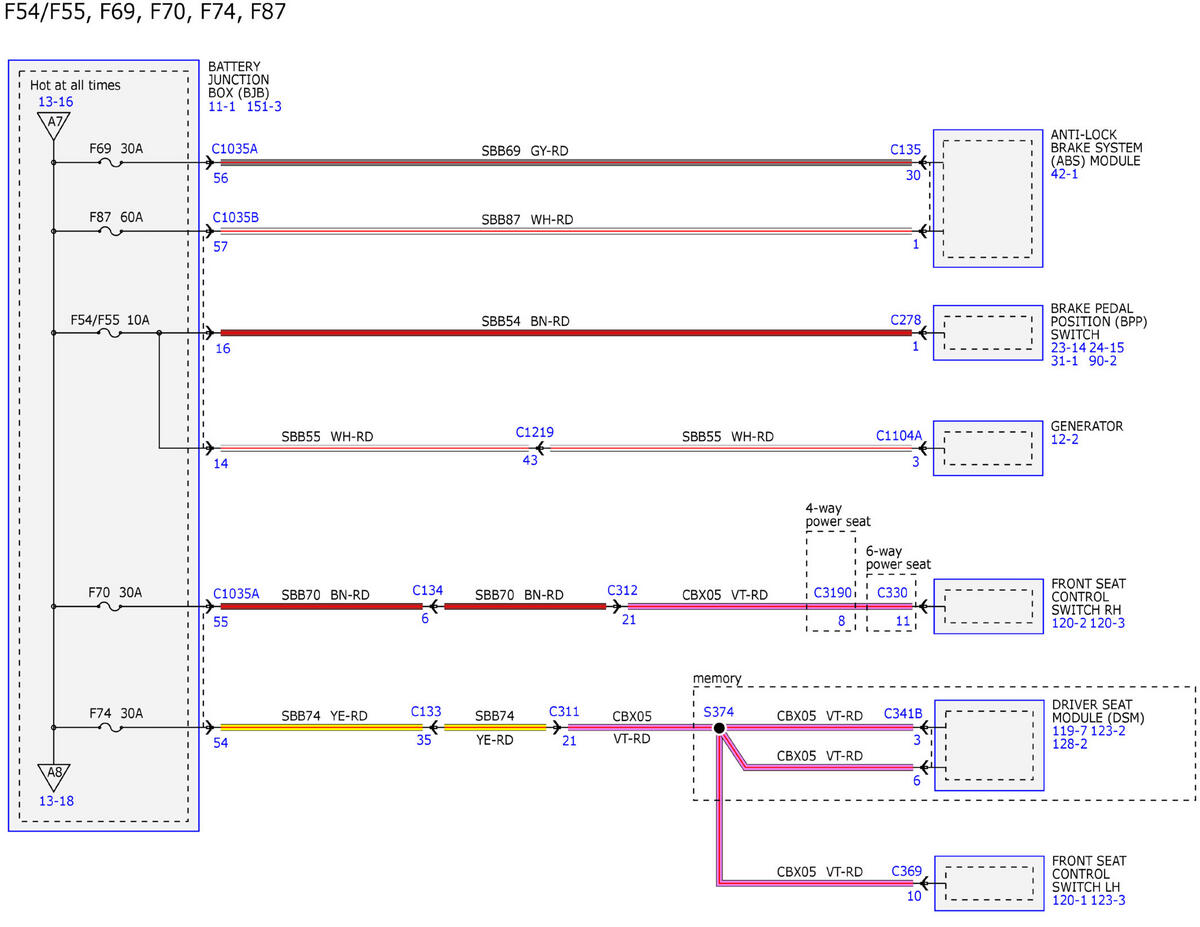Follow the 13-16 page reference link
1200x927 pixels.
(55, 102)
